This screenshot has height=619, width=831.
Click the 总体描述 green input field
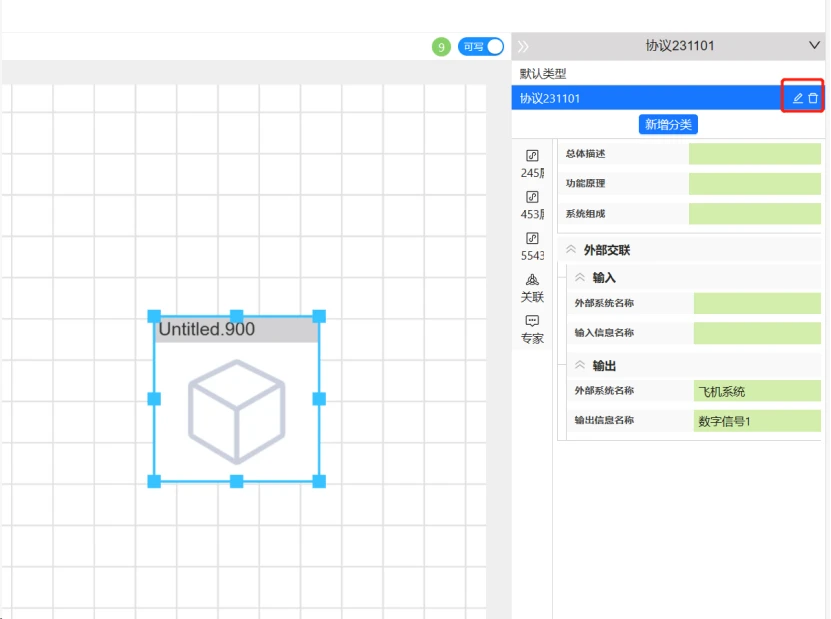[755, 154]
